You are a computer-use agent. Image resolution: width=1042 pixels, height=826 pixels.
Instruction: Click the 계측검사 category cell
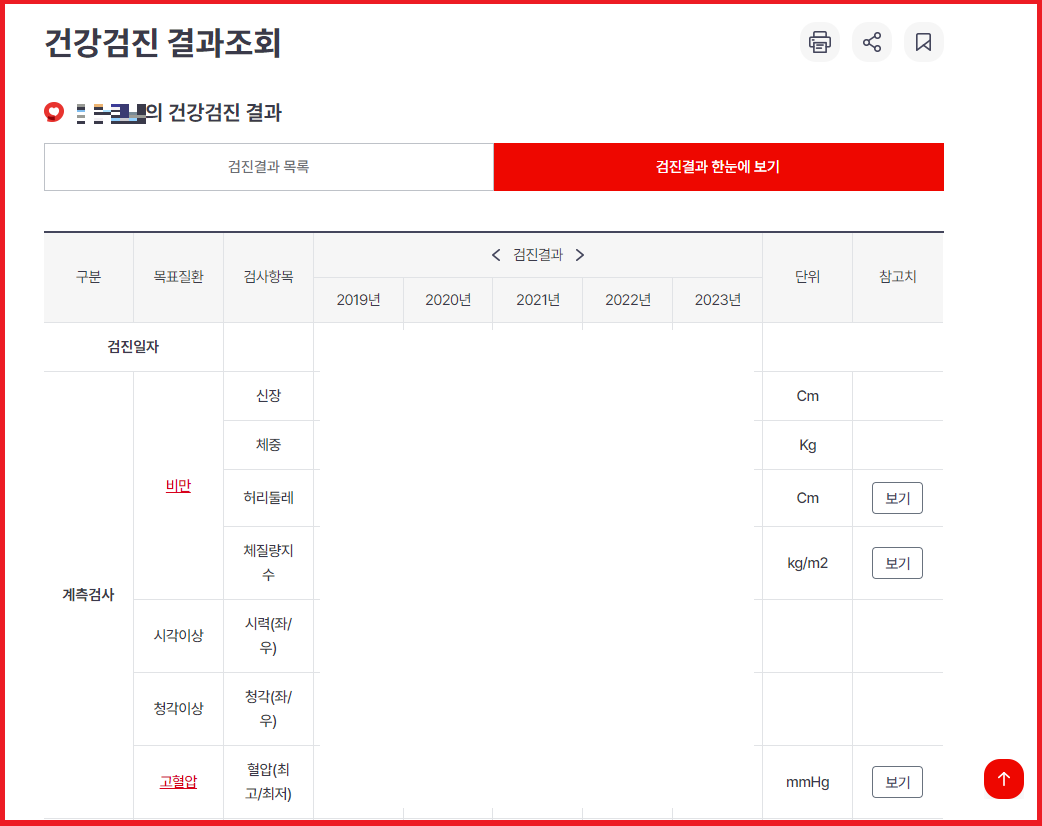point(87,592)
